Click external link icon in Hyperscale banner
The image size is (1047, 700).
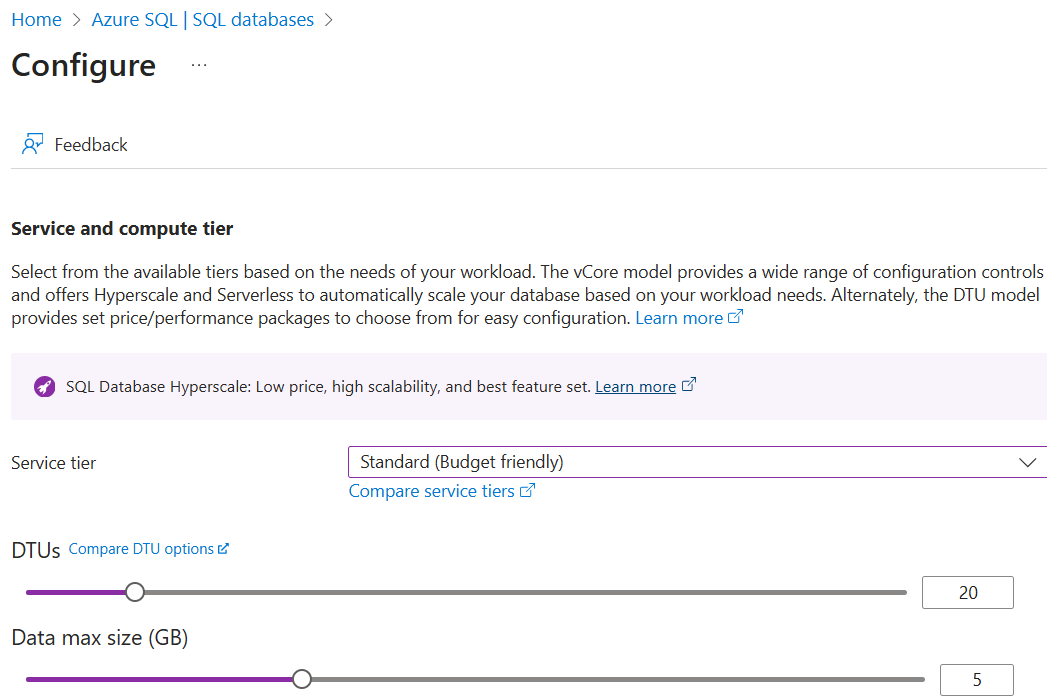click(x=688, y=385)
